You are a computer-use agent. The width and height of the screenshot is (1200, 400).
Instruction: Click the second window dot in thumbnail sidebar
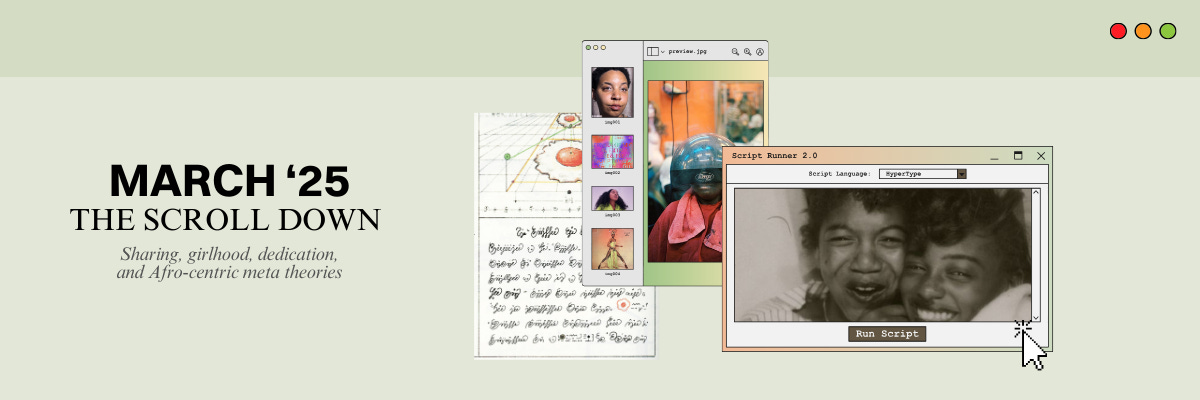[595, 47]
